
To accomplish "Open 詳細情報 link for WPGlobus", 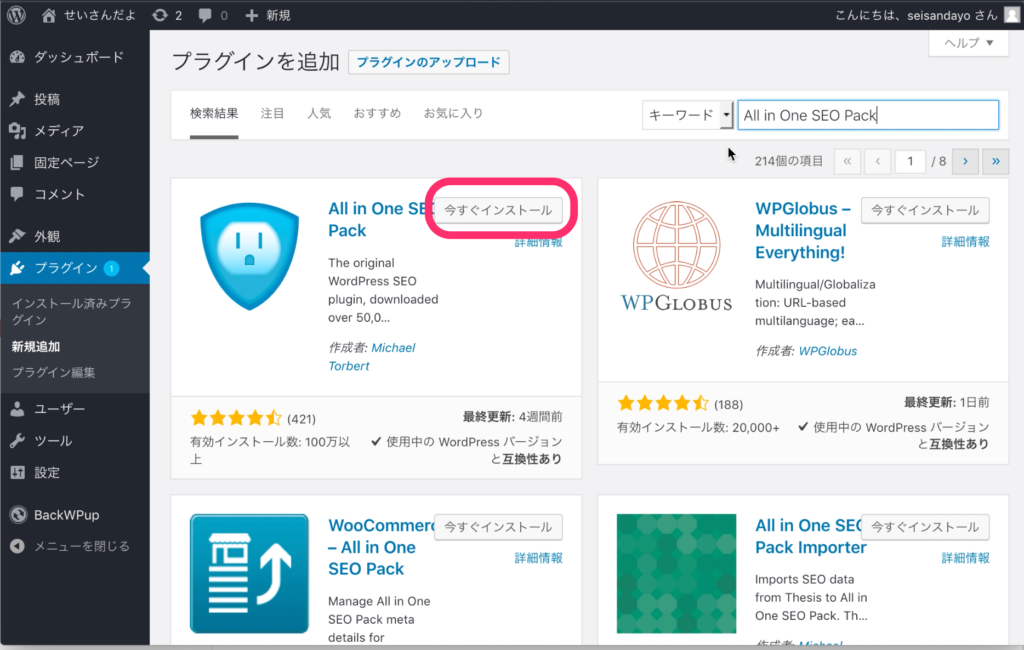I will tap(965, 242).
